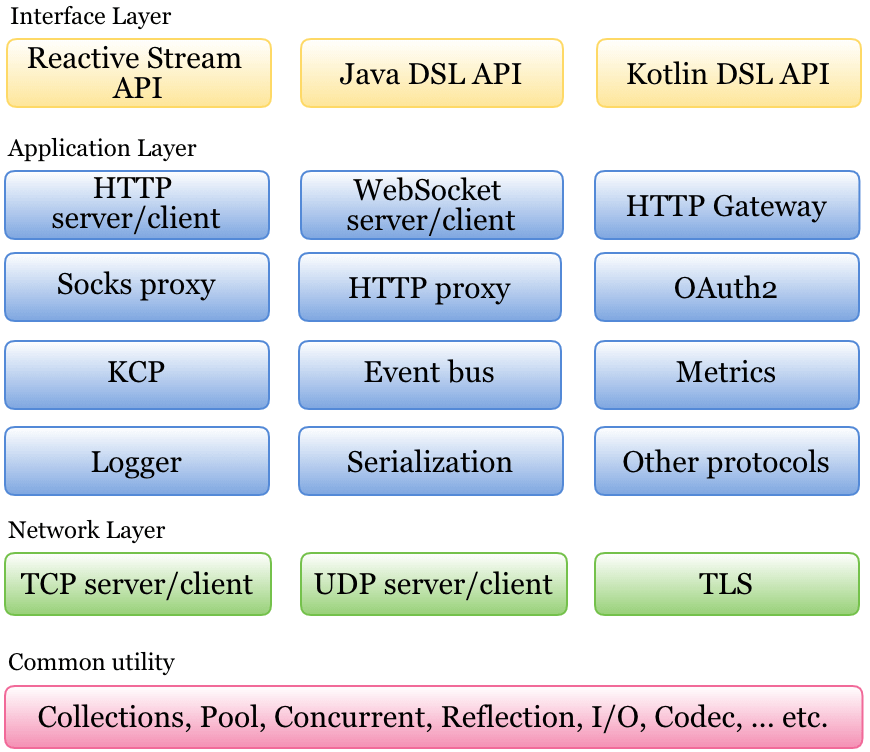The width and height of the screenshot is (870, 752).
Task: Open the Metrics block
Action: pos(727,374)
